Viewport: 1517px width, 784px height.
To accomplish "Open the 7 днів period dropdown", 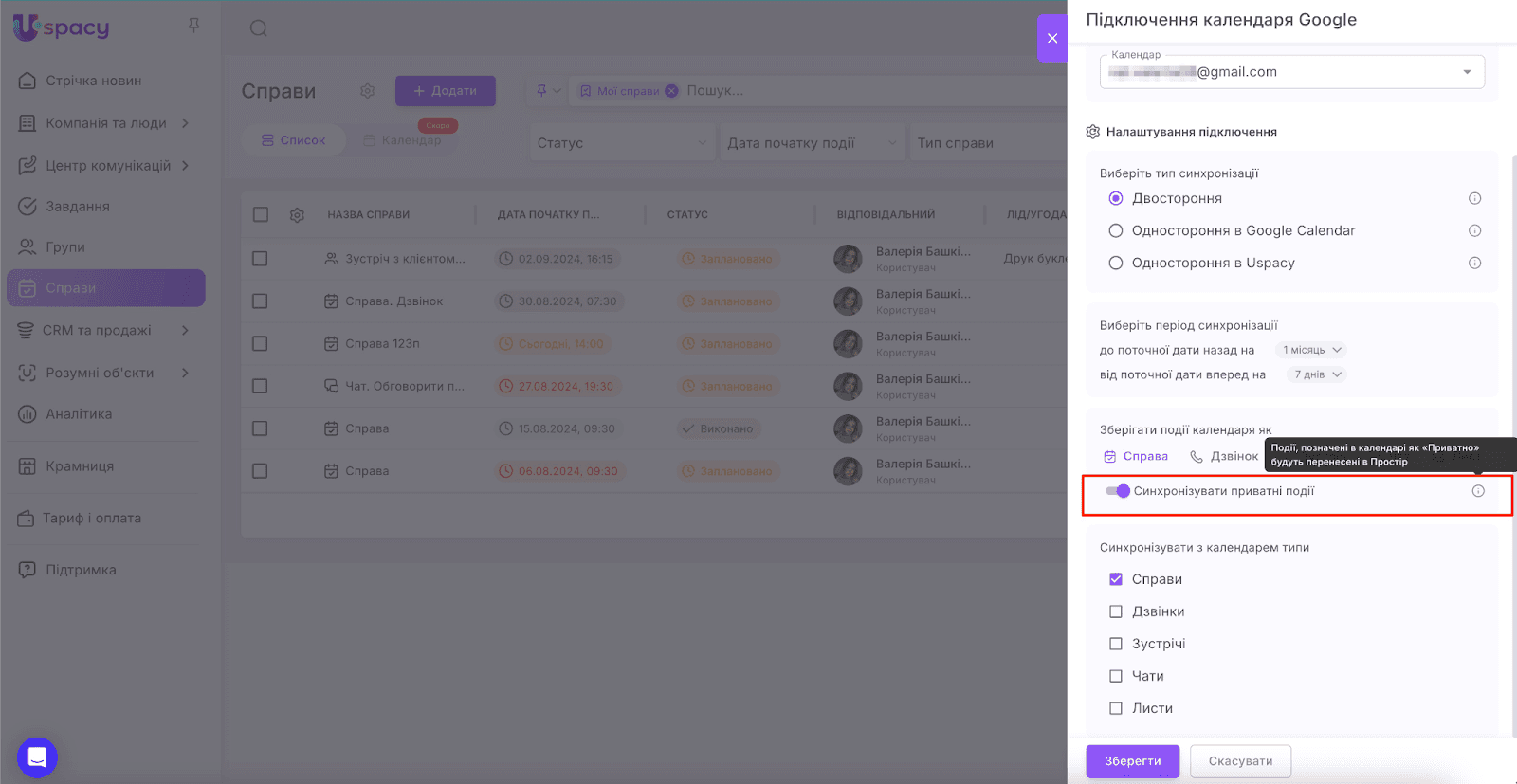I will pyautogui.click(x=1319, y=374).
